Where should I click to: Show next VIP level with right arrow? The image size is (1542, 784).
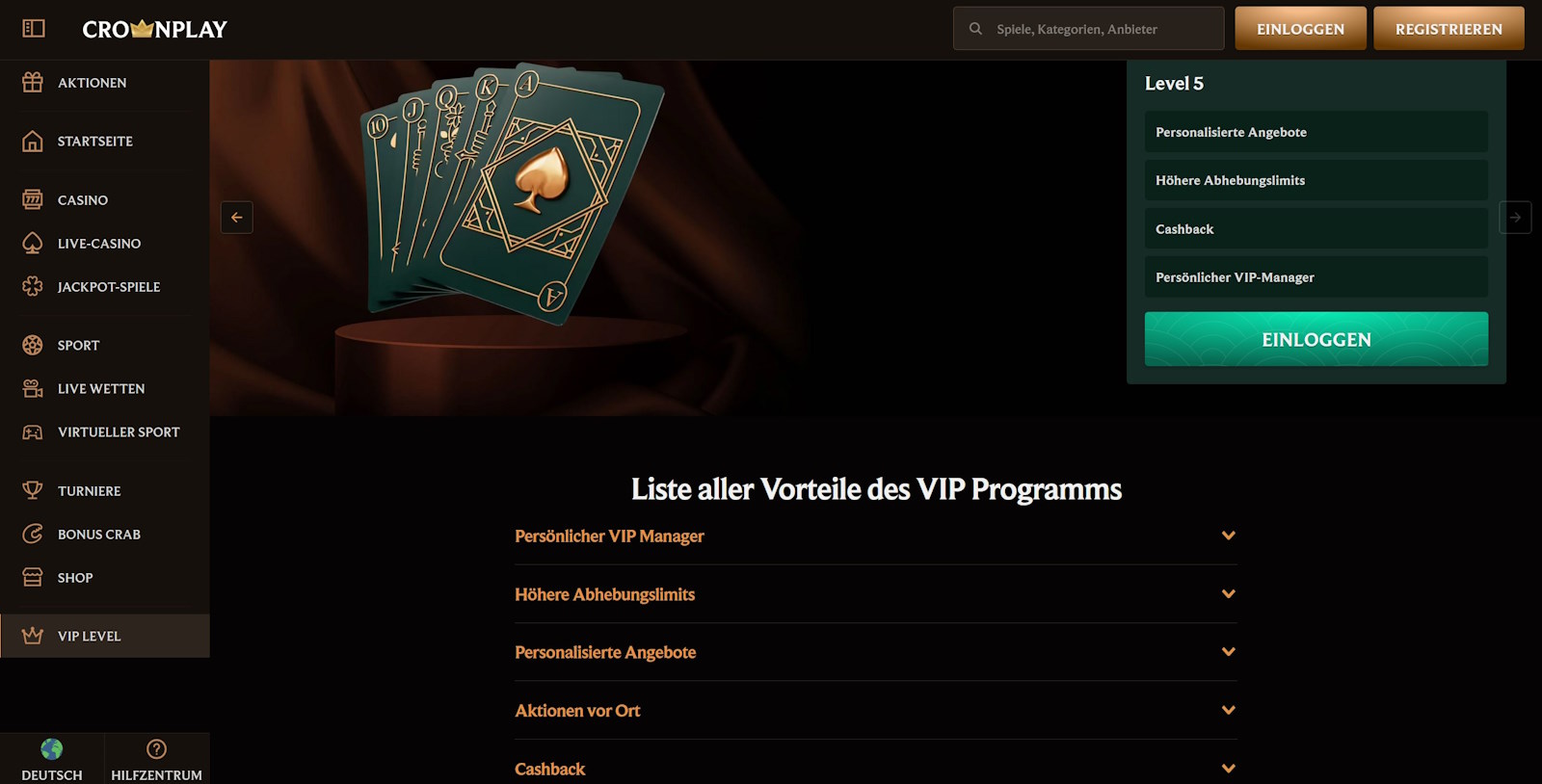tap(1515, 218)
